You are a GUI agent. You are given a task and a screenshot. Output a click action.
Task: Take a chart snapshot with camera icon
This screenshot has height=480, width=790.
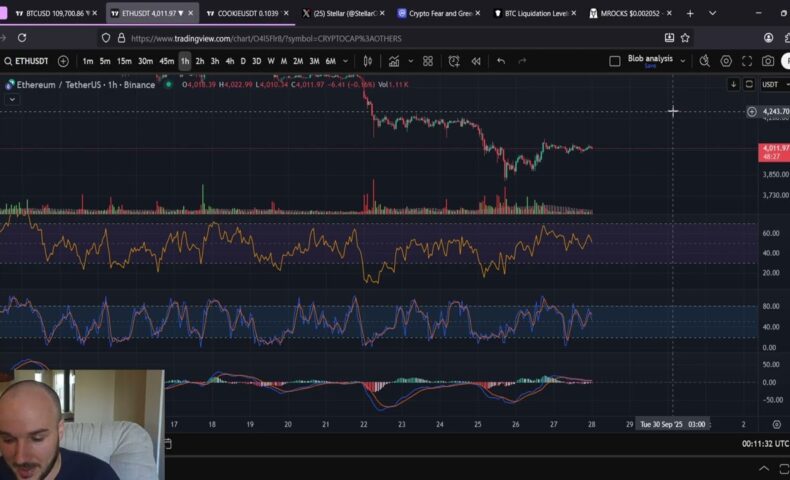[x=768, y=61]
